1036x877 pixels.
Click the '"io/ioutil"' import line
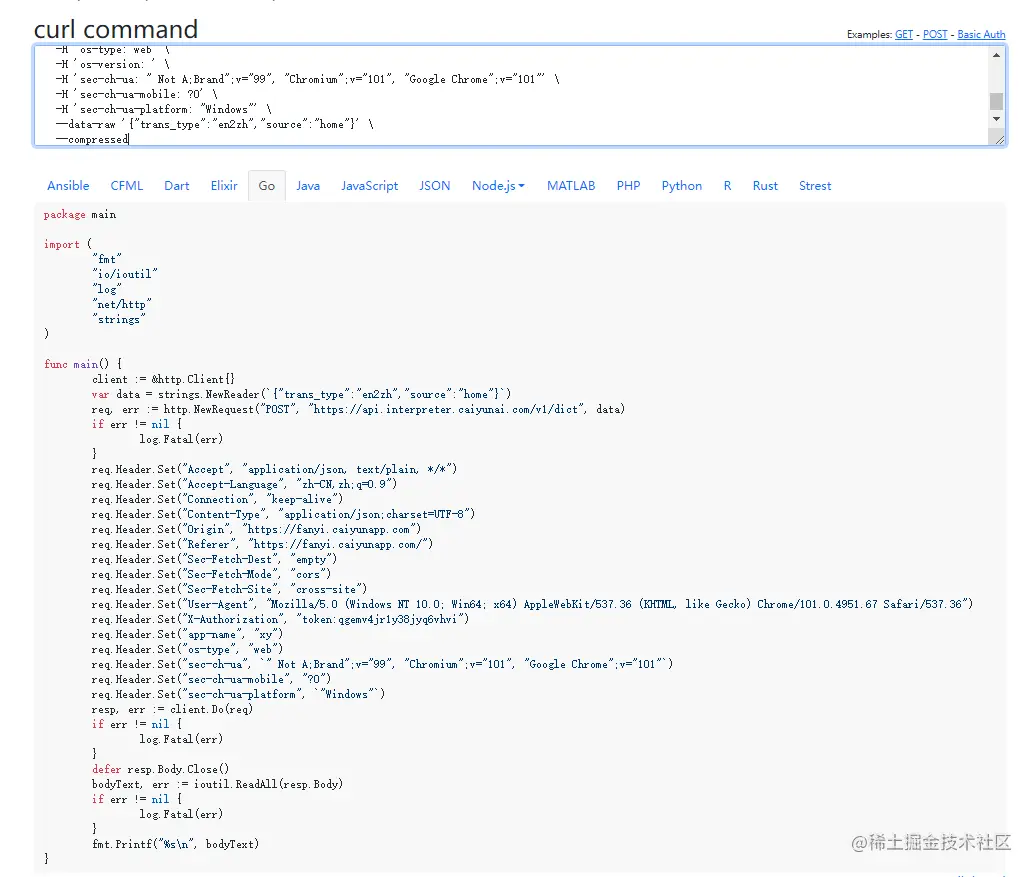click(125, 274)
